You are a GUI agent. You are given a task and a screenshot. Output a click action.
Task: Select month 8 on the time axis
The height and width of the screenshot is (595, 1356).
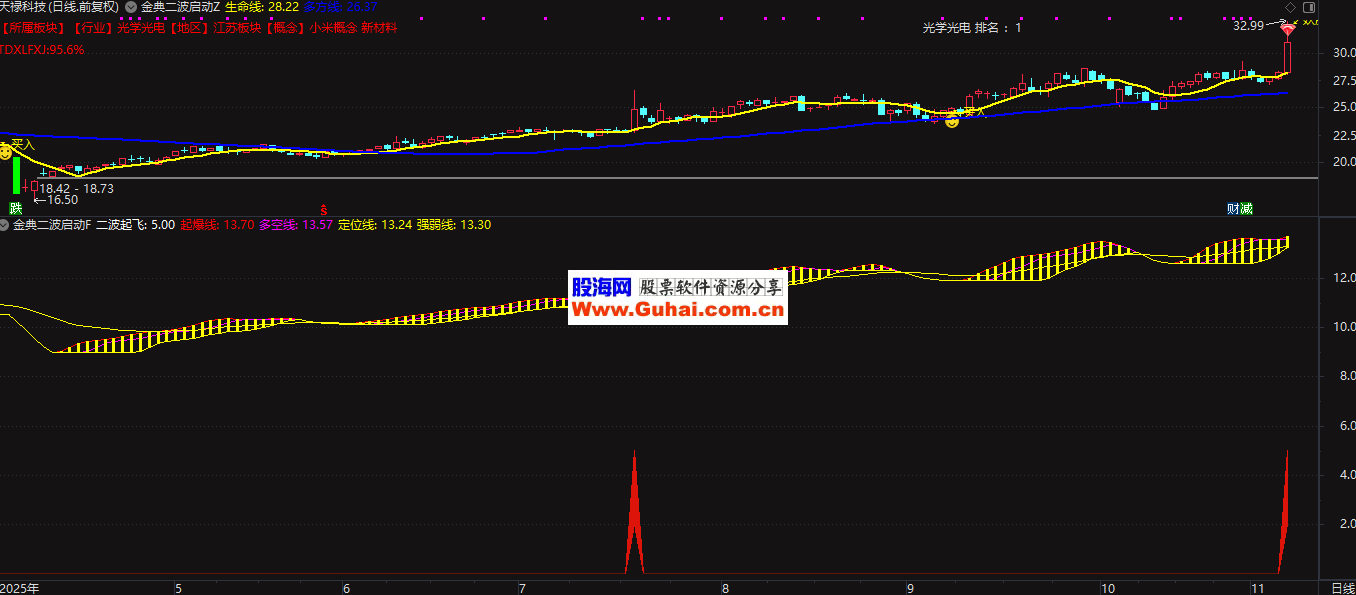tap(725, 588)
